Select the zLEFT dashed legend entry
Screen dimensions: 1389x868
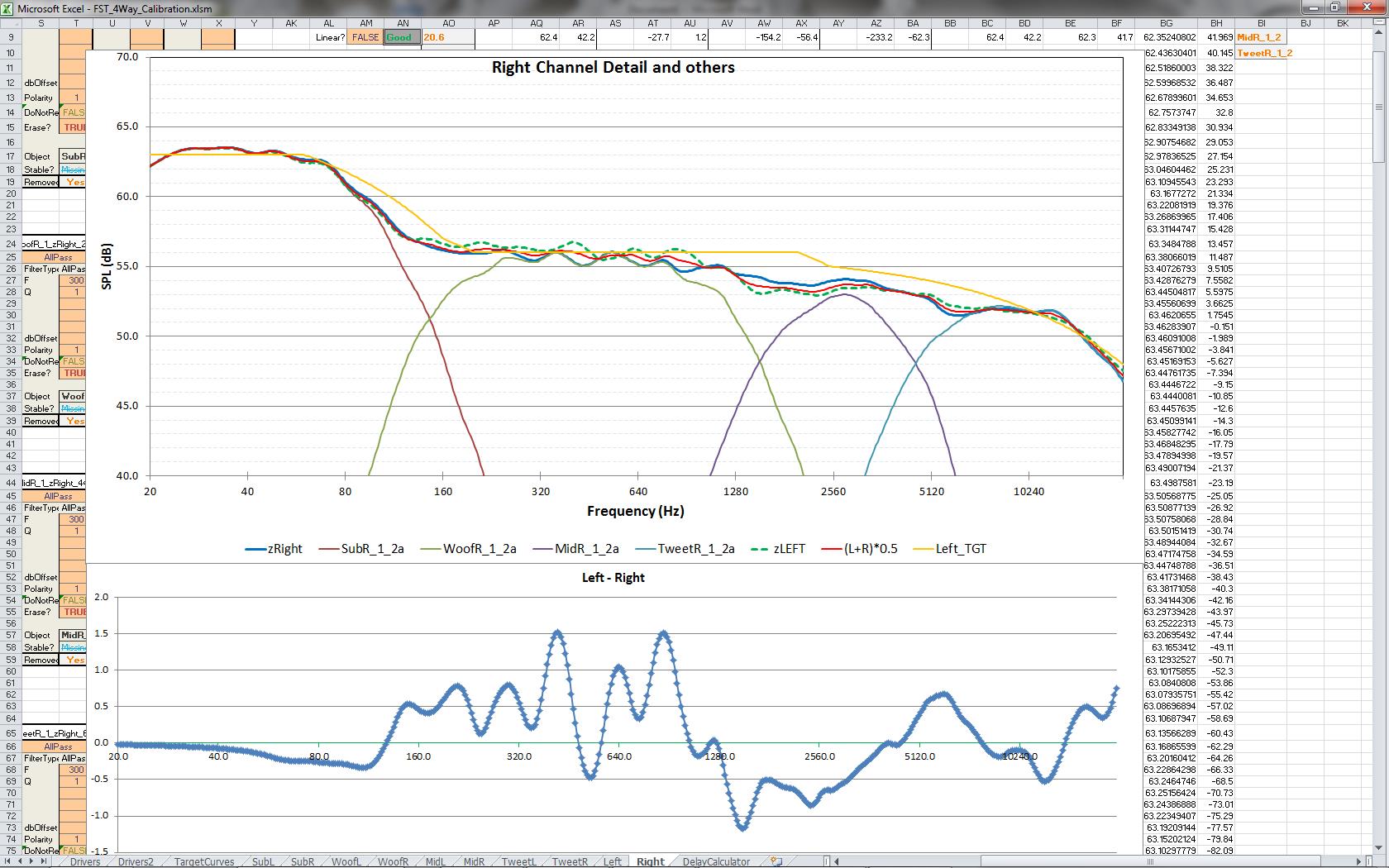tap(777, 548)
